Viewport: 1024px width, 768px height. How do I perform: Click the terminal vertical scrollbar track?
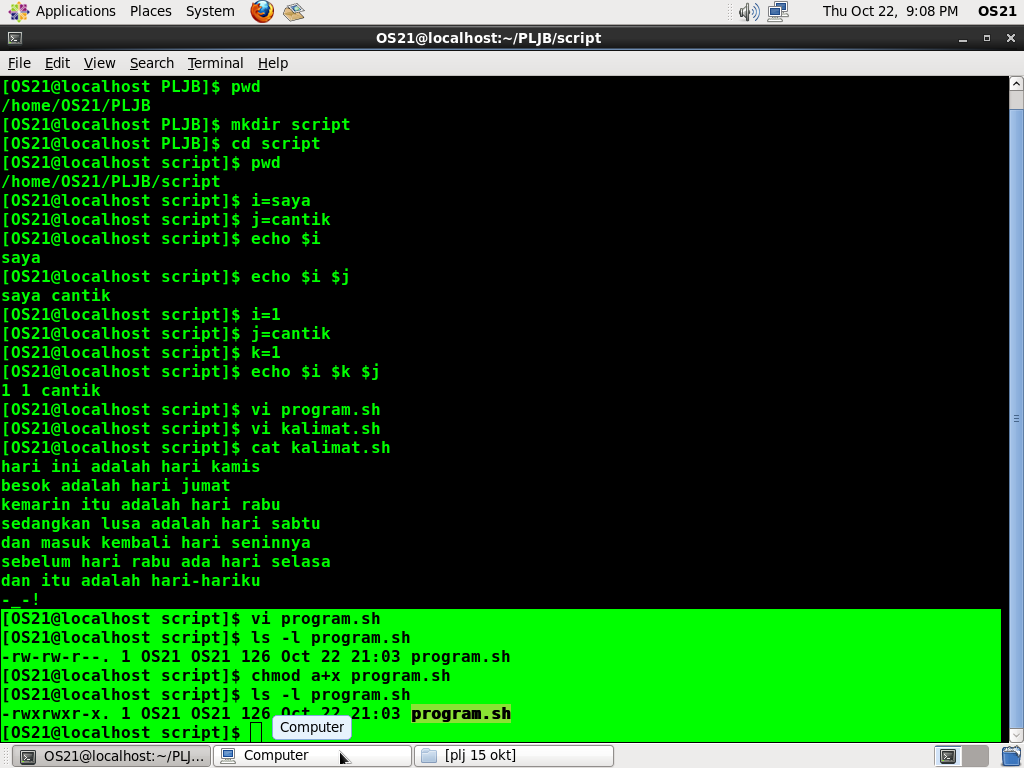point(1016,418)
